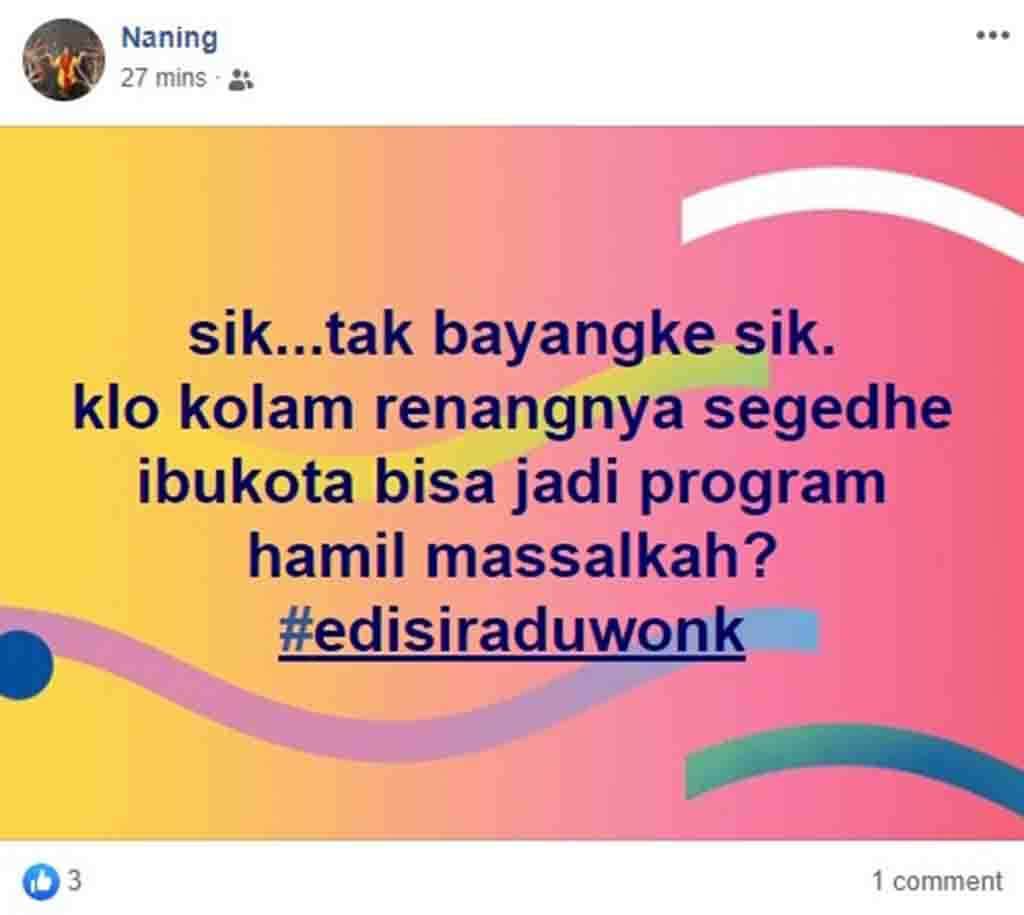Click the blue thumbs-up reaction icon
This screenshot has height=915, width=1024.
[41, 881]
